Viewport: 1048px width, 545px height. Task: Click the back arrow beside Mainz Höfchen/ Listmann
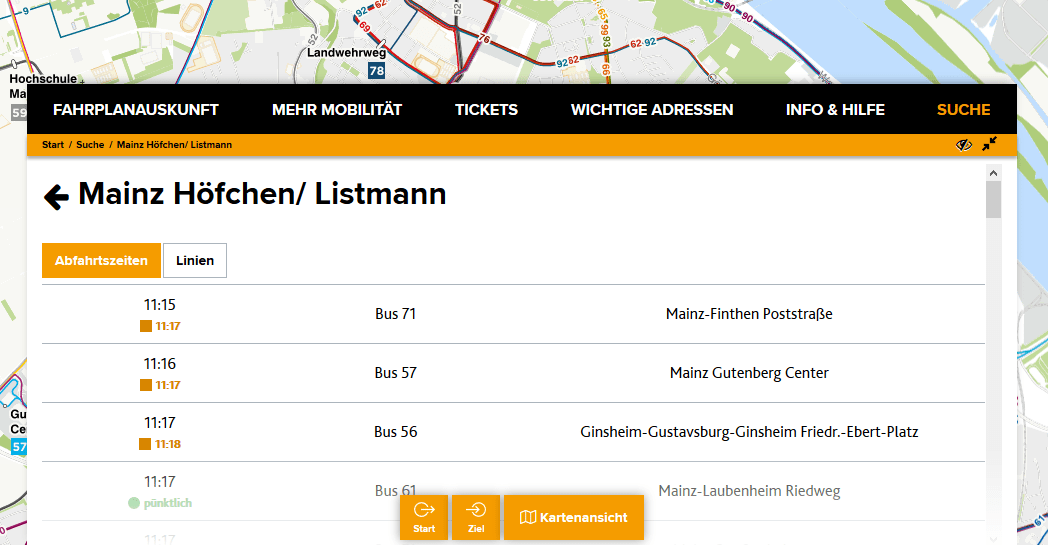(56, 197)
